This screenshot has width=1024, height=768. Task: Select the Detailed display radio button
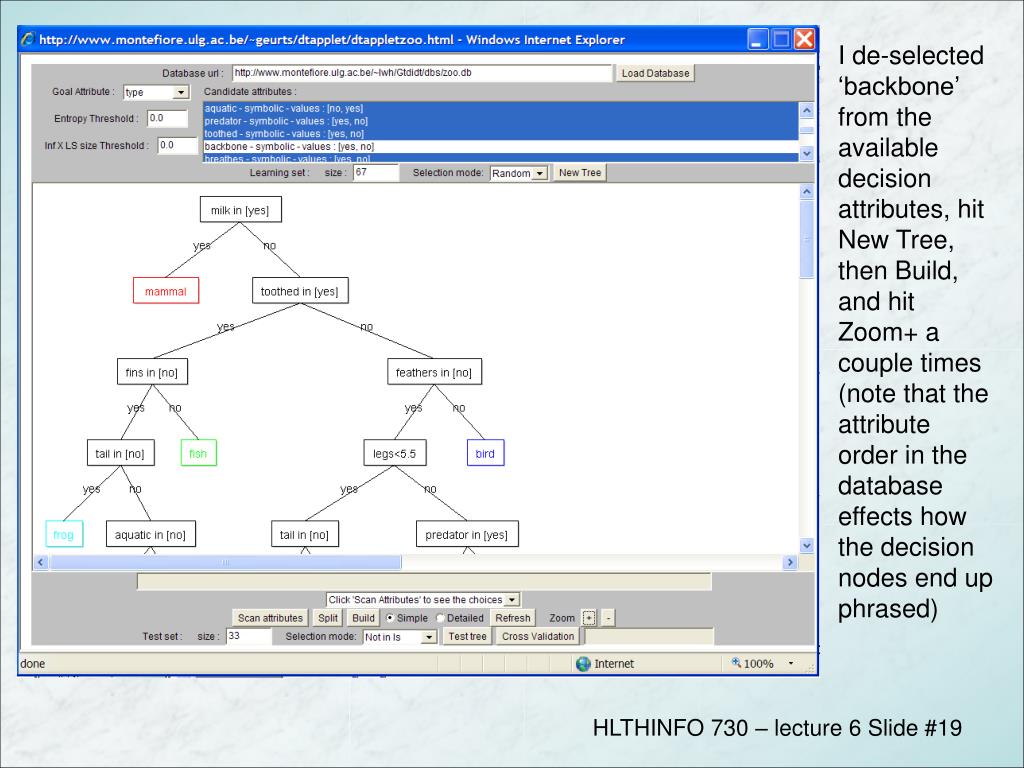[x=440, y=618]
